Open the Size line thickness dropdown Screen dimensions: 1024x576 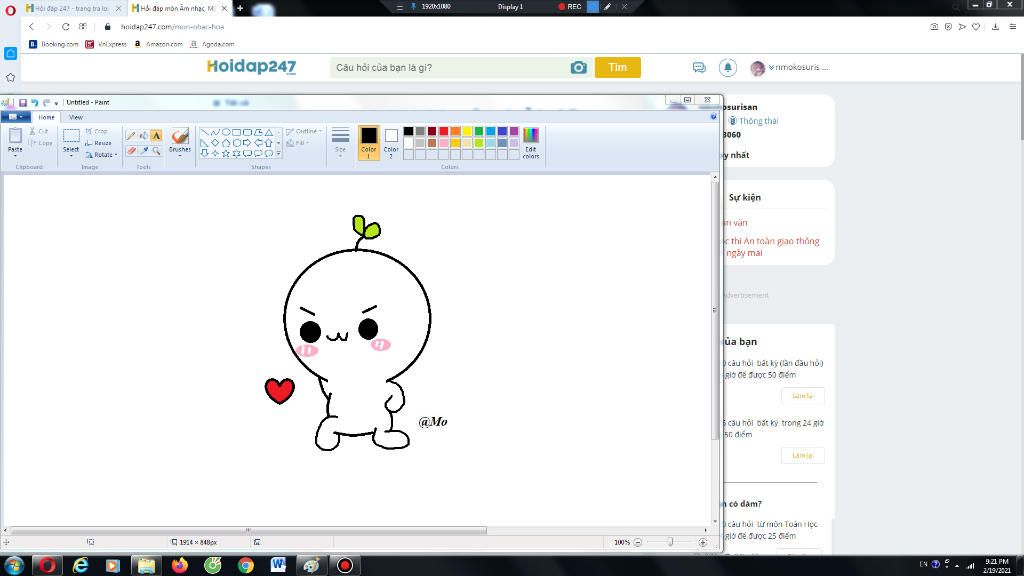[x=340, y=142]
